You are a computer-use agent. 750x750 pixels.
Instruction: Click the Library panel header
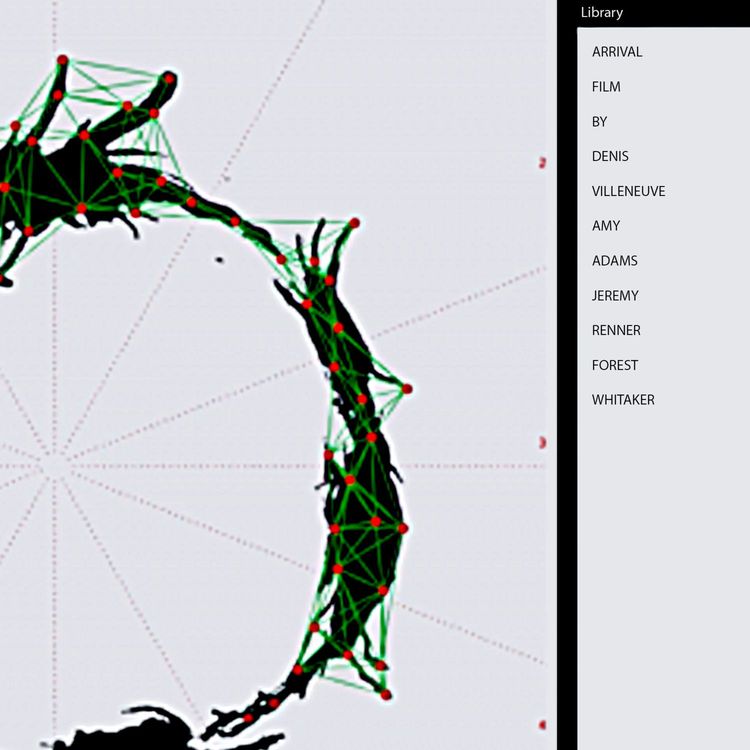pyautogui.click(x=602, y=13)
